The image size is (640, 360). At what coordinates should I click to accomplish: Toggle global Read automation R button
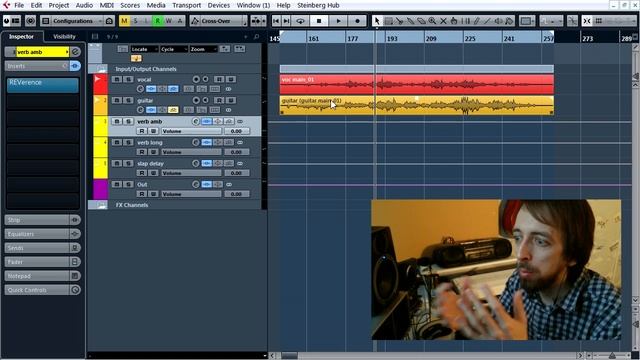pyautogui.click(x=158, y=21)
